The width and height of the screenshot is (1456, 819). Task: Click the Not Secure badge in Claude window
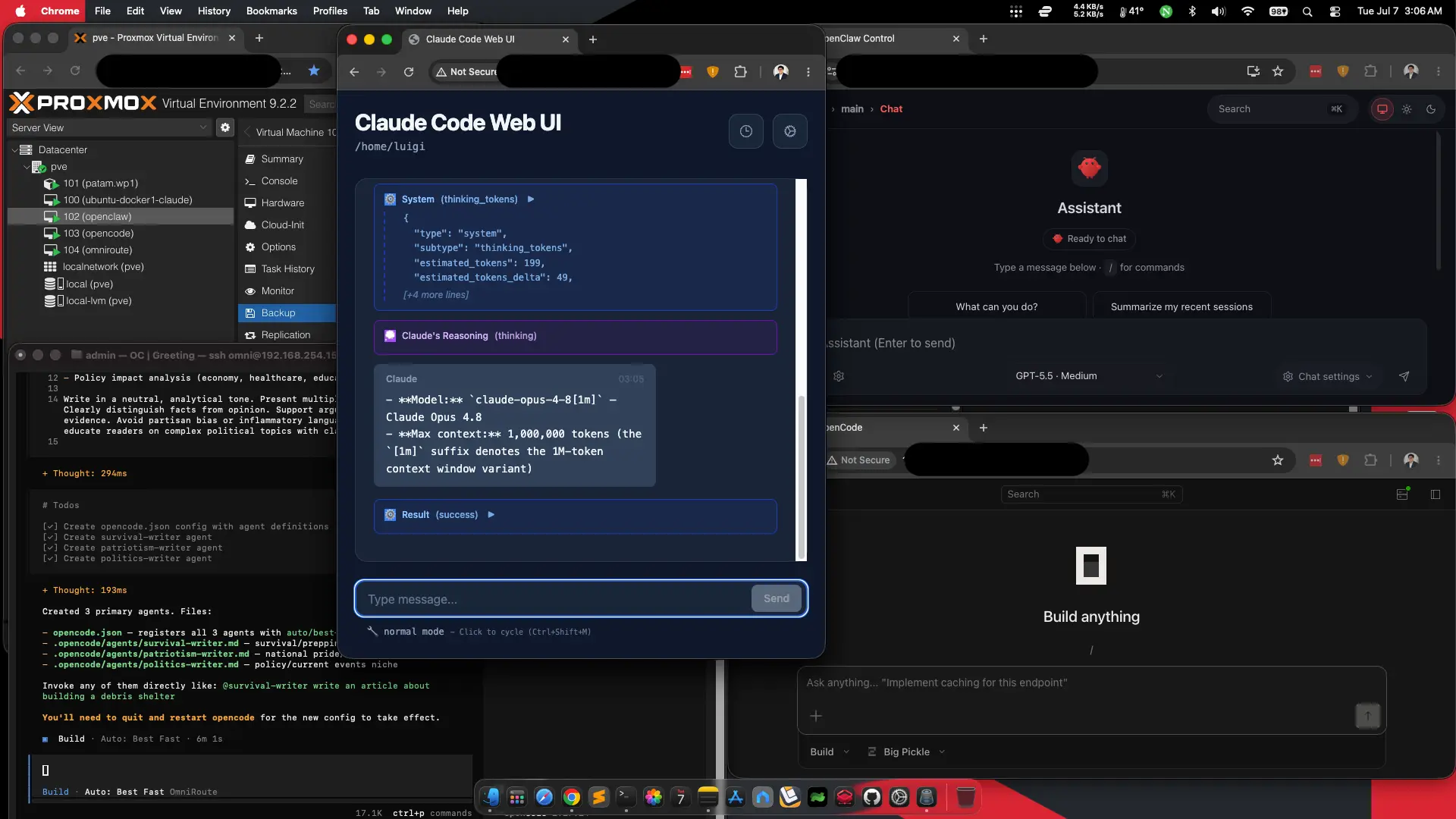(x=466, y=72)
